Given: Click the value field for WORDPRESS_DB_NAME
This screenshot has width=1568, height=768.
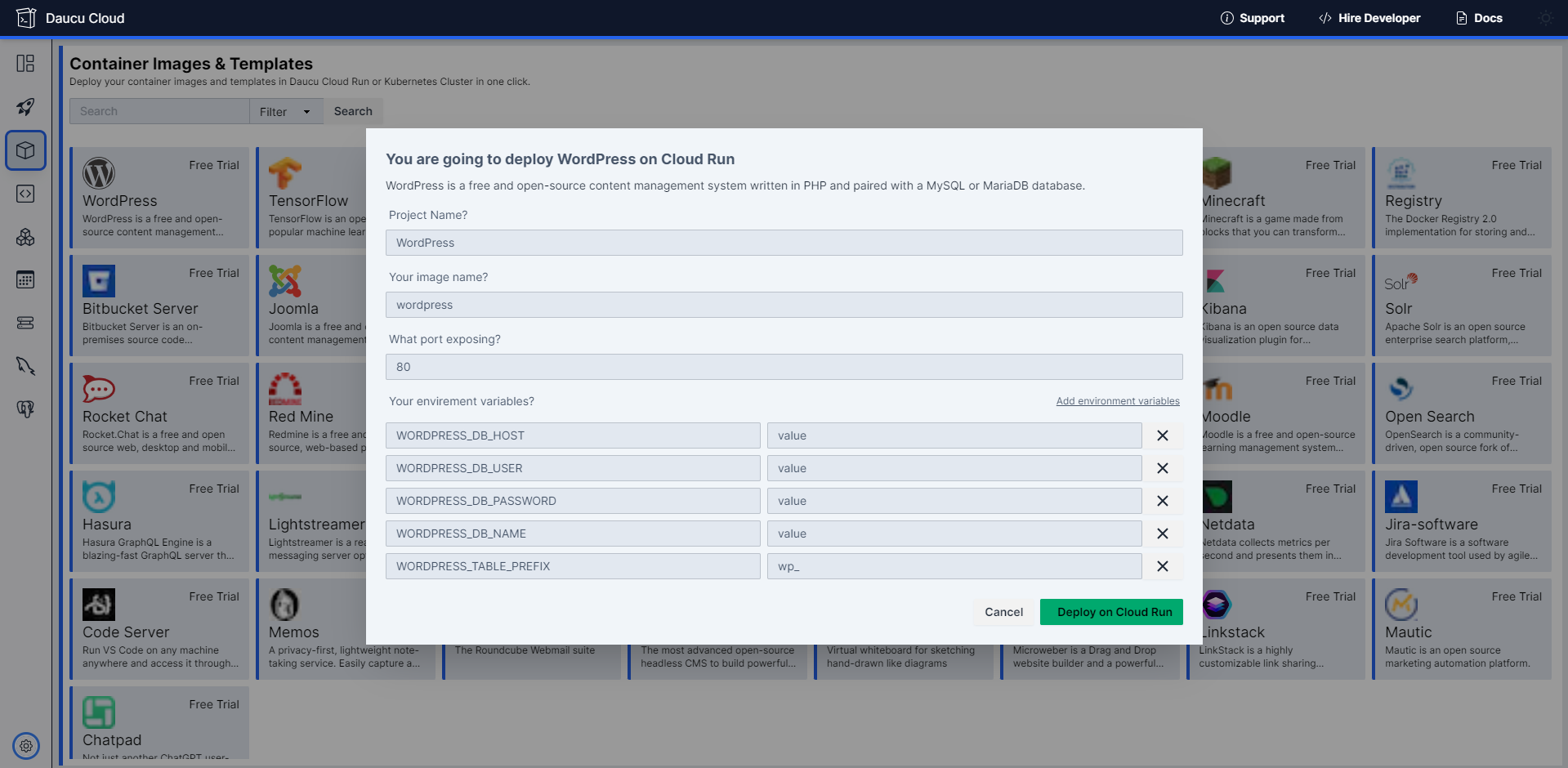Looking at the screenshot, I should point(954,534).
